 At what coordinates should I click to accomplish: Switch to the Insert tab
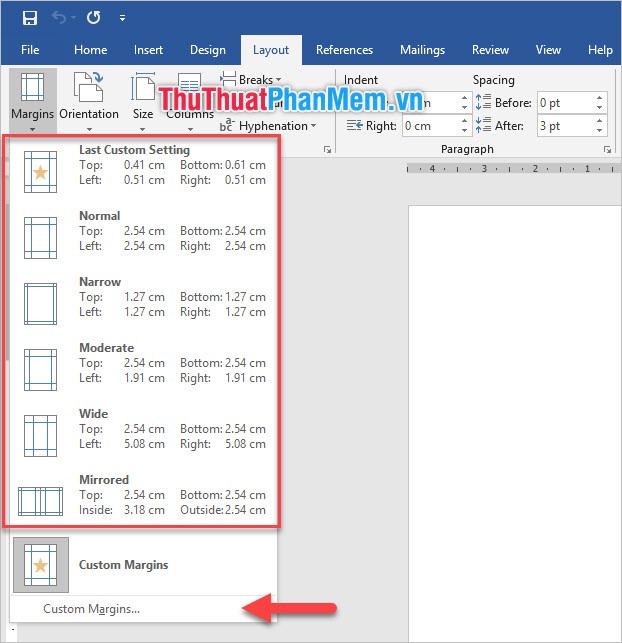tap(148, 50)
